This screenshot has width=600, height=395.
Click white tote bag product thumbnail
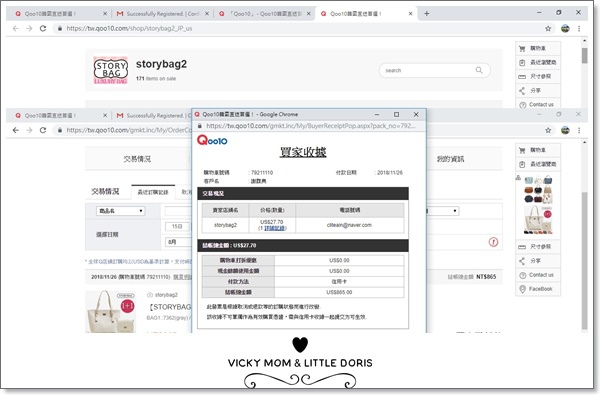tap(110, 312)
